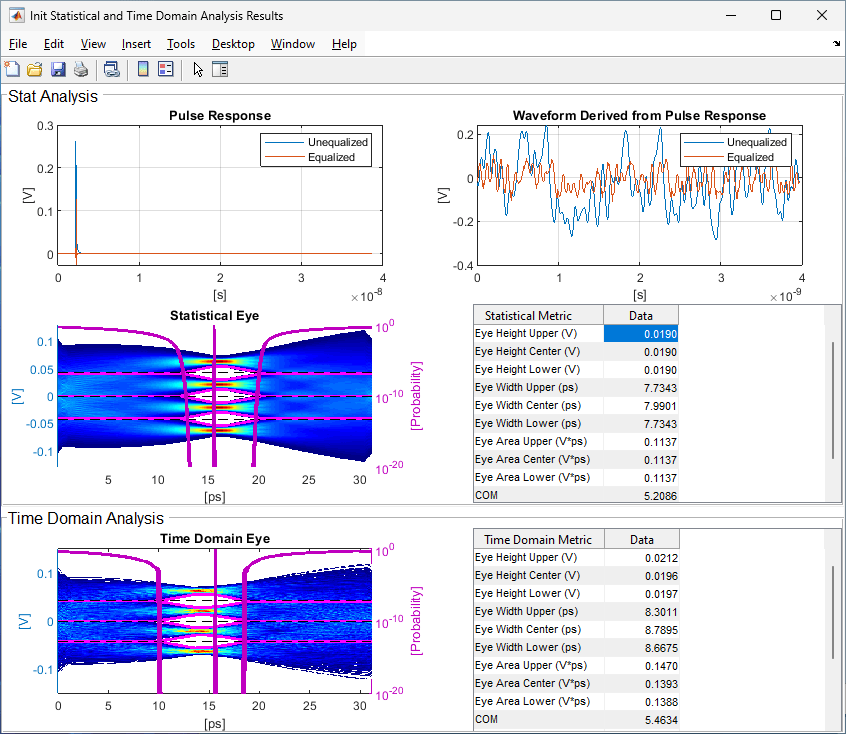Click the legend in the Pulse Response plot
846x734 pixels.
point(316,149)
